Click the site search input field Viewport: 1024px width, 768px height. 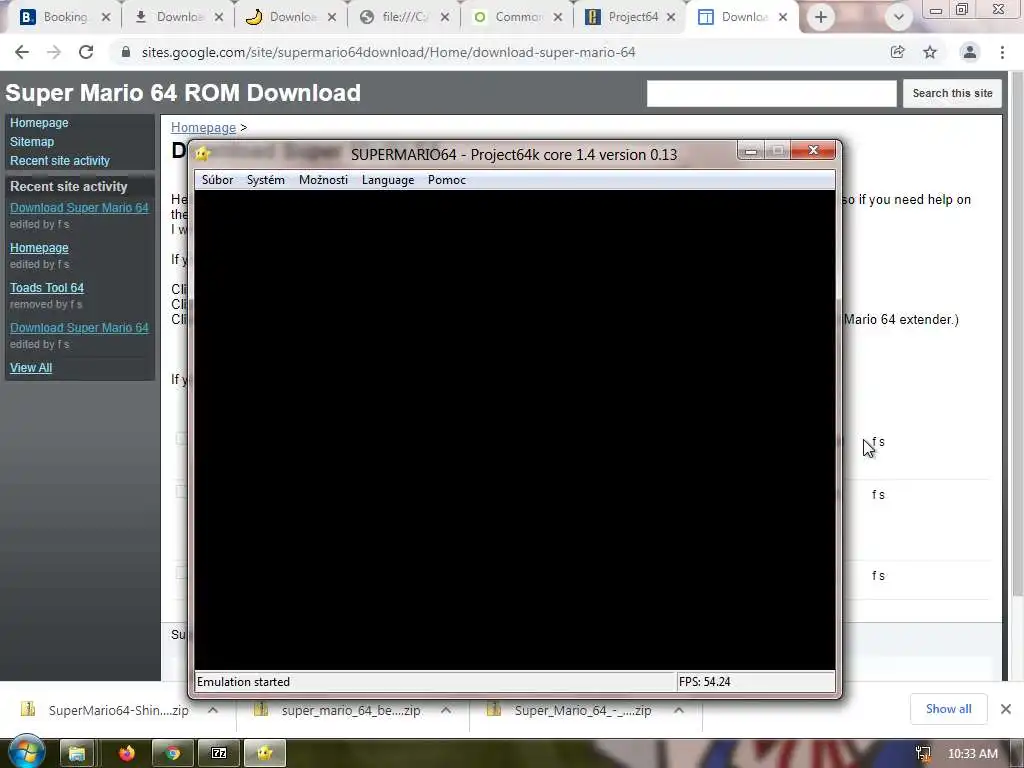771,93
